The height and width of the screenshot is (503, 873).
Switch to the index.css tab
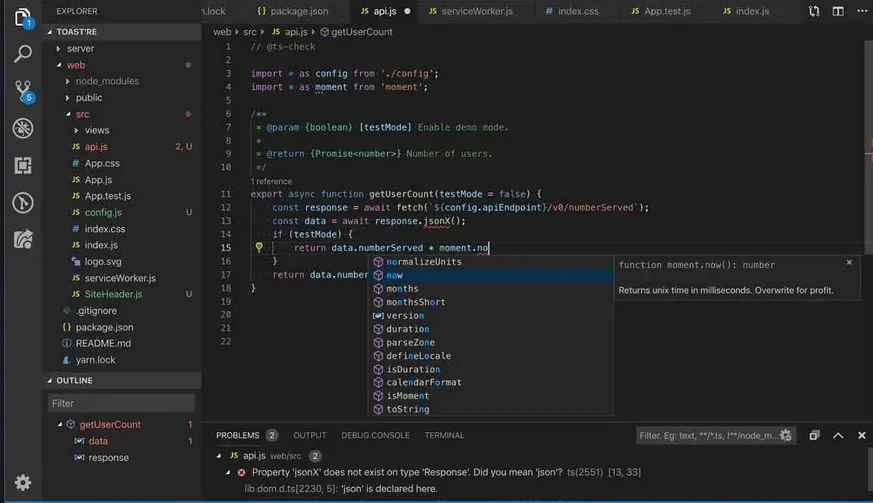click(572, 11)
